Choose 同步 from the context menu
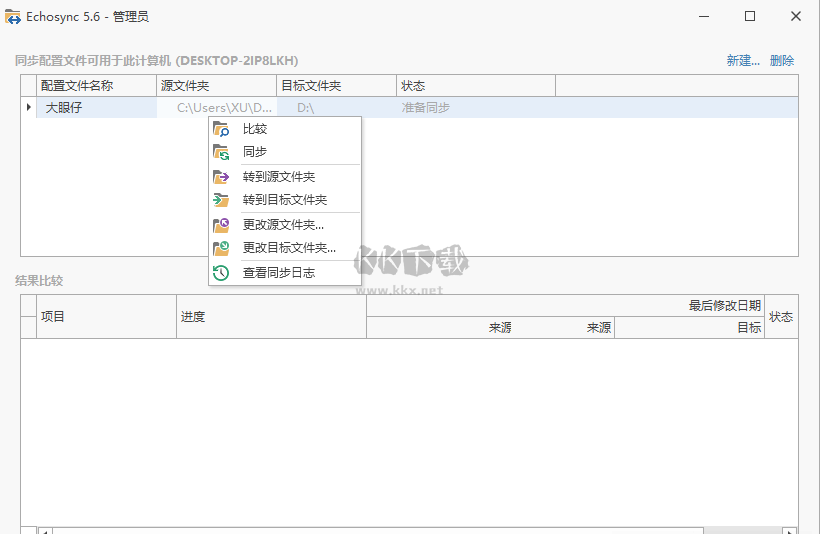This screenshot has height=534, width=820. 285,152
